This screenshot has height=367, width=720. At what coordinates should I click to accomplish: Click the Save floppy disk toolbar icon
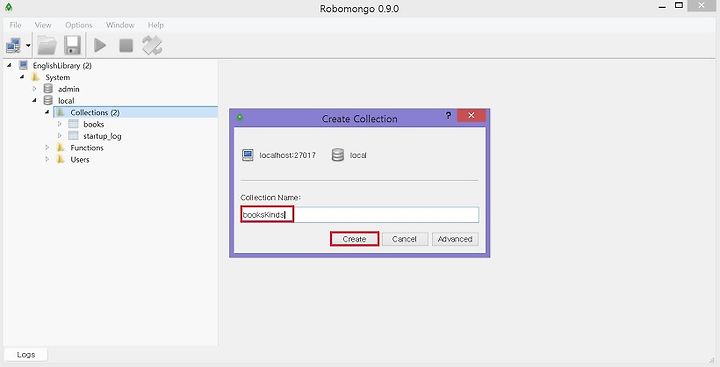pyautogui.click(x=72, y=45)
